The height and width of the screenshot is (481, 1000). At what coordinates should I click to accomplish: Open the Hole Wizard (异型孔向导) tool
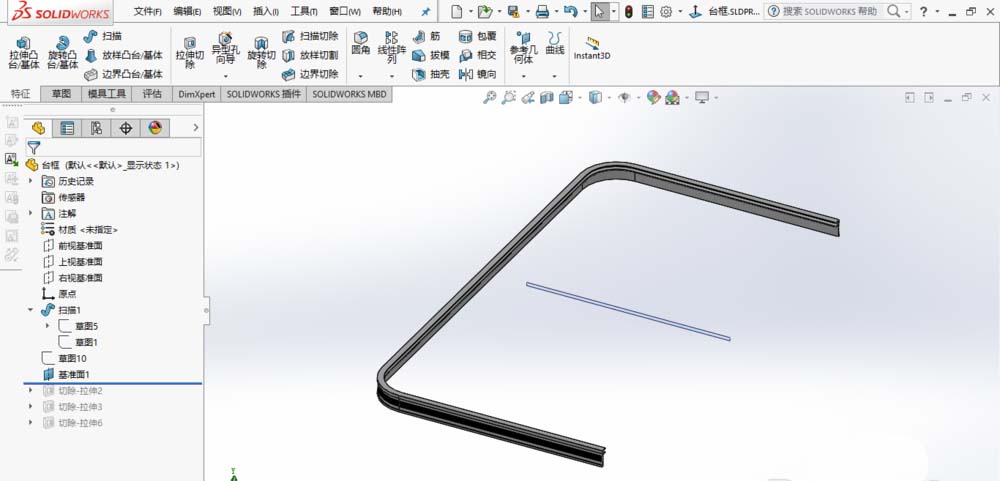[224, 48]
